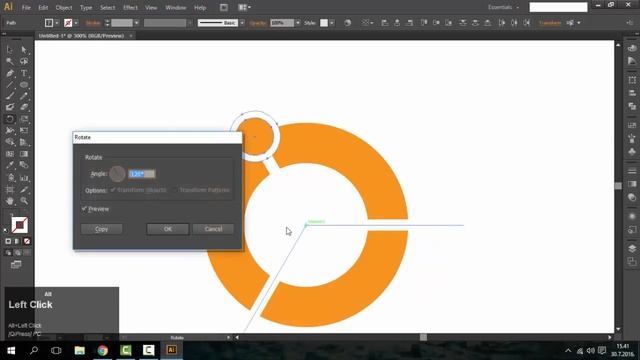This screenshot has width=640, height=360.
Task: Select the Scale tool
Action: pos(24,119)
